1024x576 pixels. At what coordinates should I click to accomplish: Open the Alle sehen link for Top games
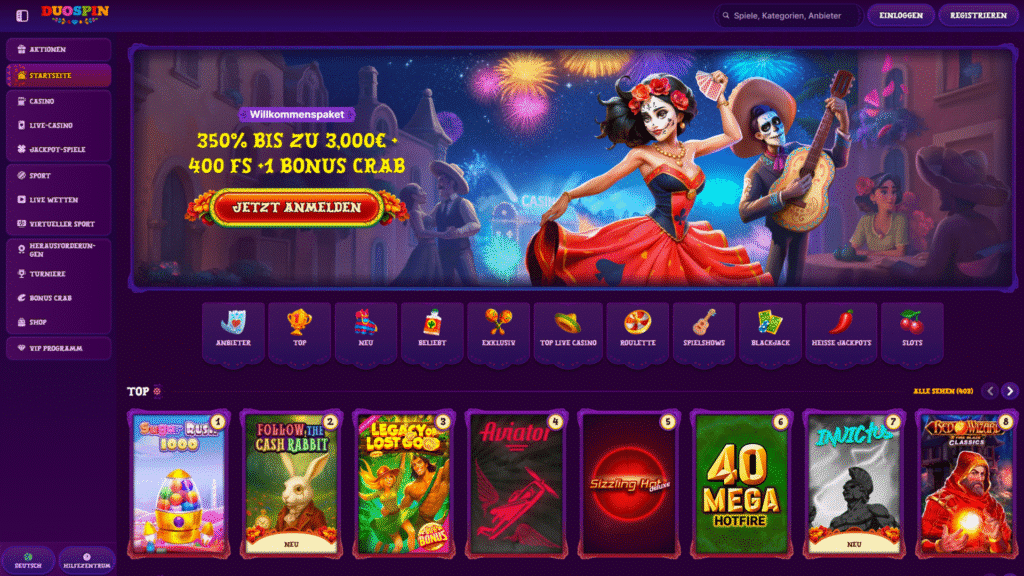(x=943, y=391)
